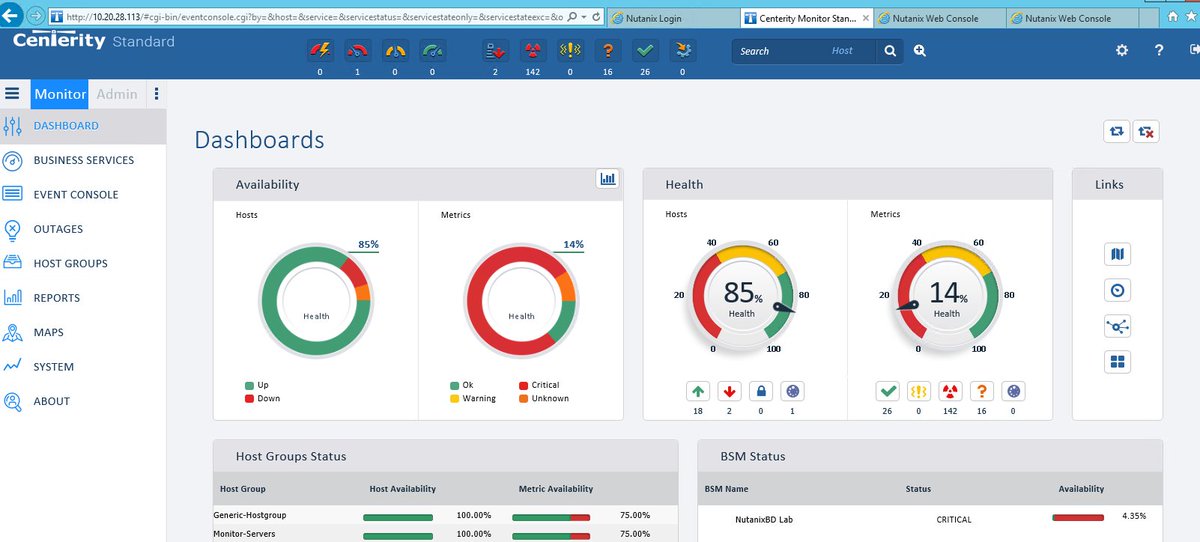Click the Health metrics radiation critical icon

point(950,392)
